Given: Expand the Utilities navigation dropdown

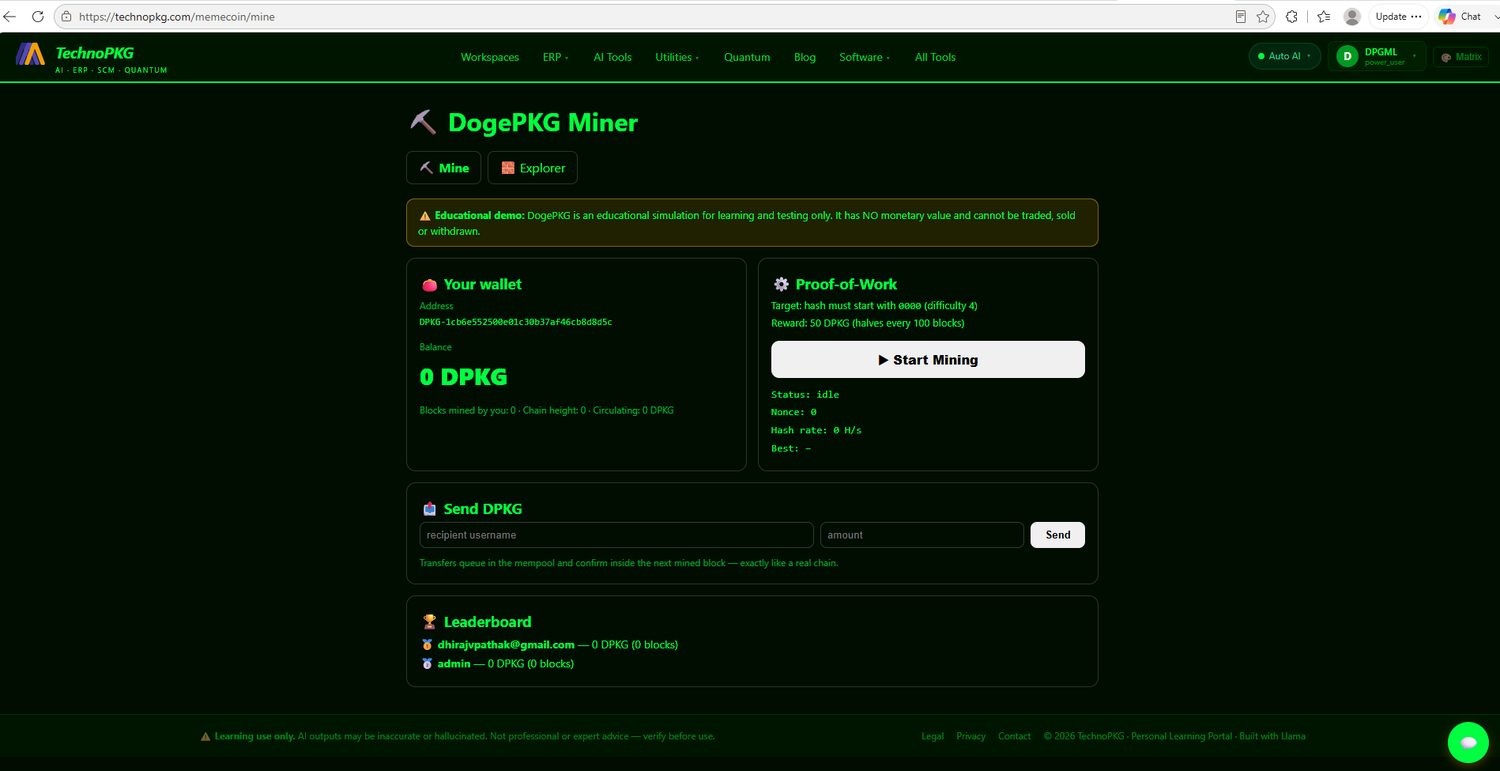Looking at the screenshot, I should (677, 57).
